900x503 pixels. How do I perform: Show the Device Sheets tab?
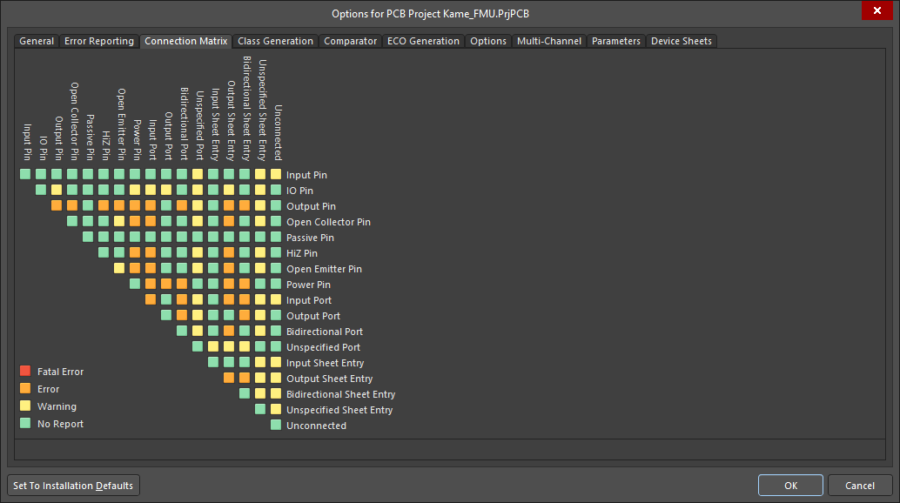(x=681, y=41)
